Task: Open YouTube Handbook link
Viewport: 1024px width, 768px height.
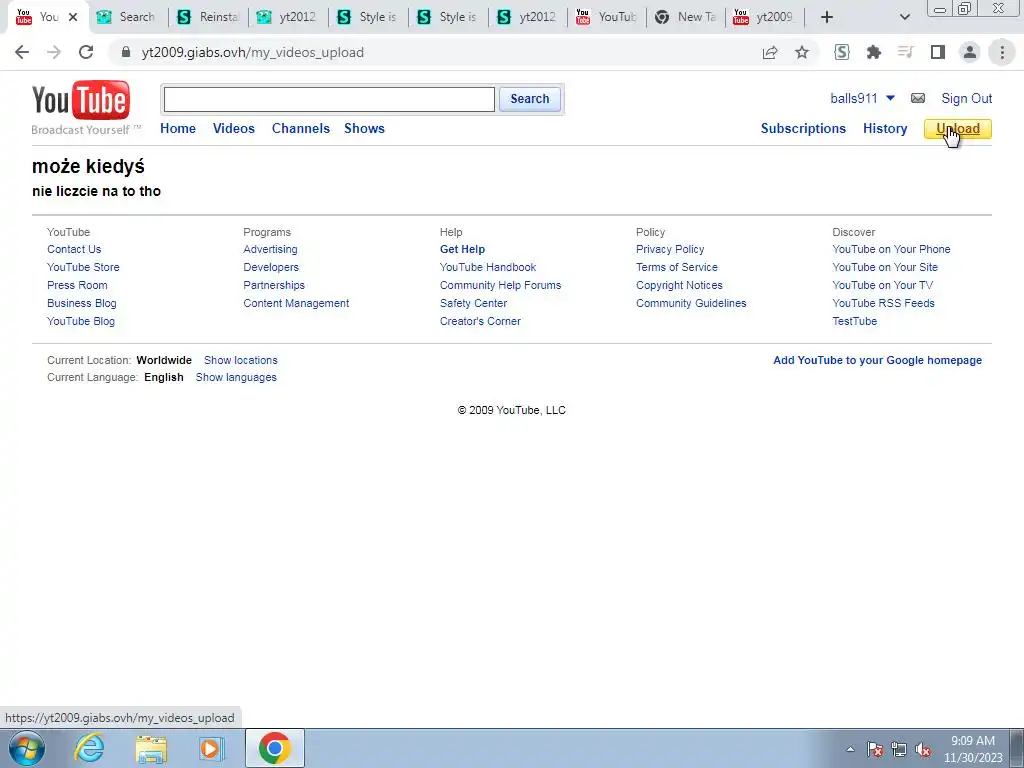Action: [488, 267]
